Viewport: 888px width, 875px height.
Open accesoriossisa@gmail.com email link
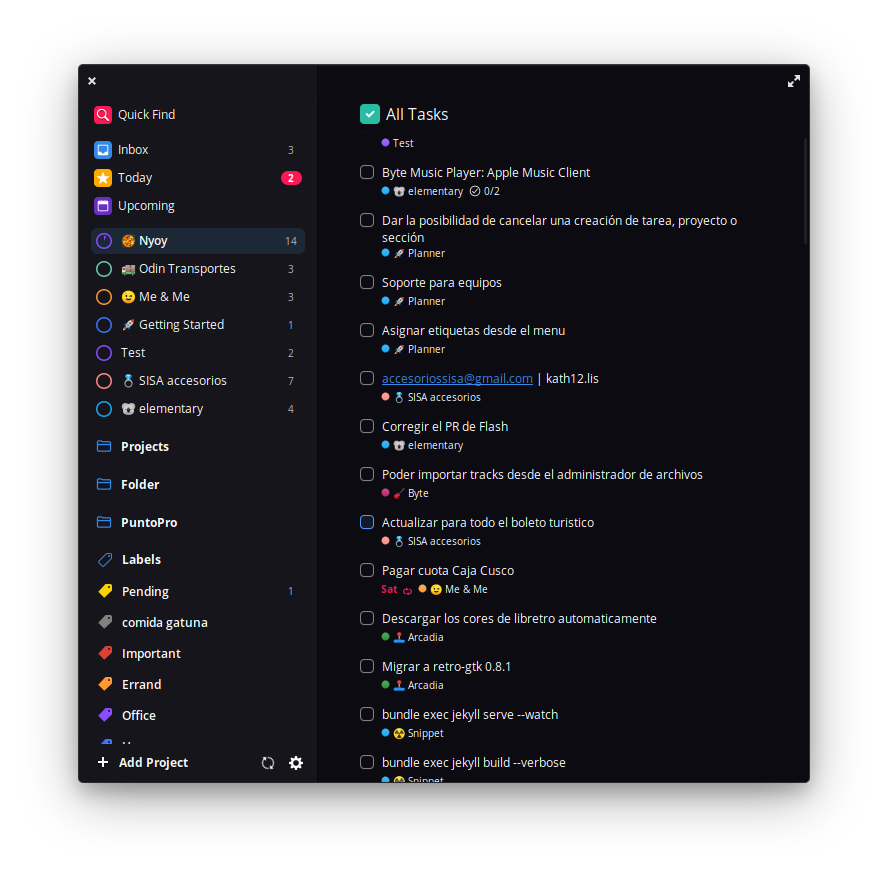(457, 379)
